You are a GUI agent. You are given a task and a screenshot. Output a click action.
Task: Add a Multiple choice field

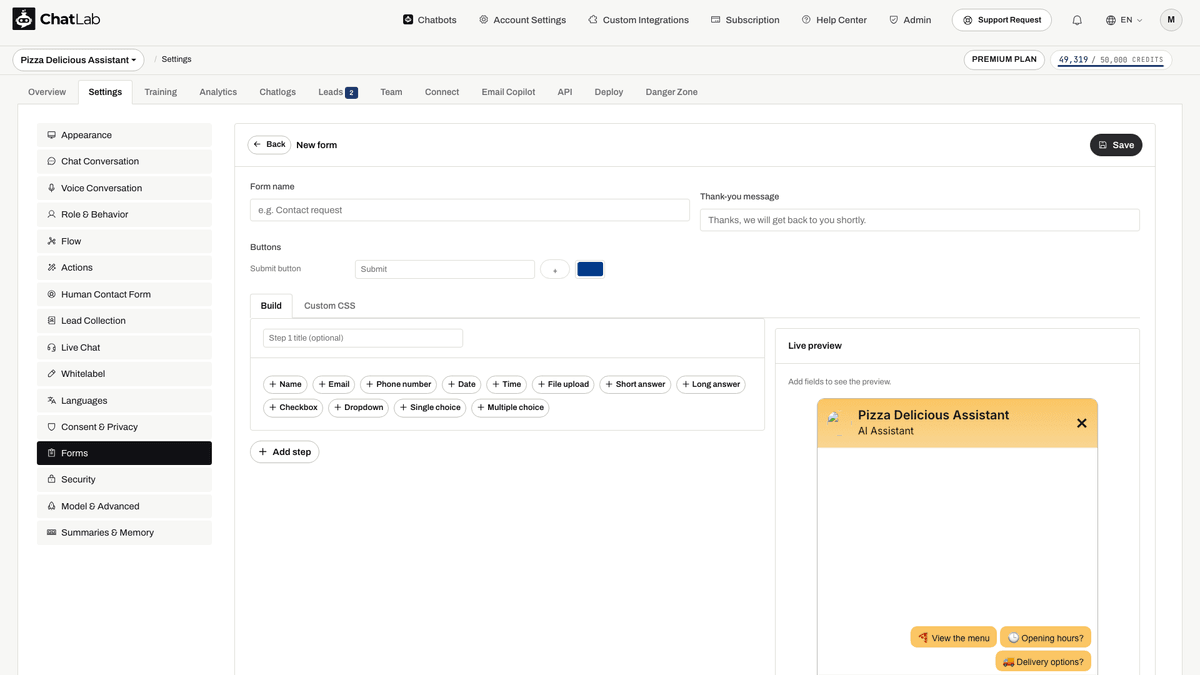pos(510,408)
